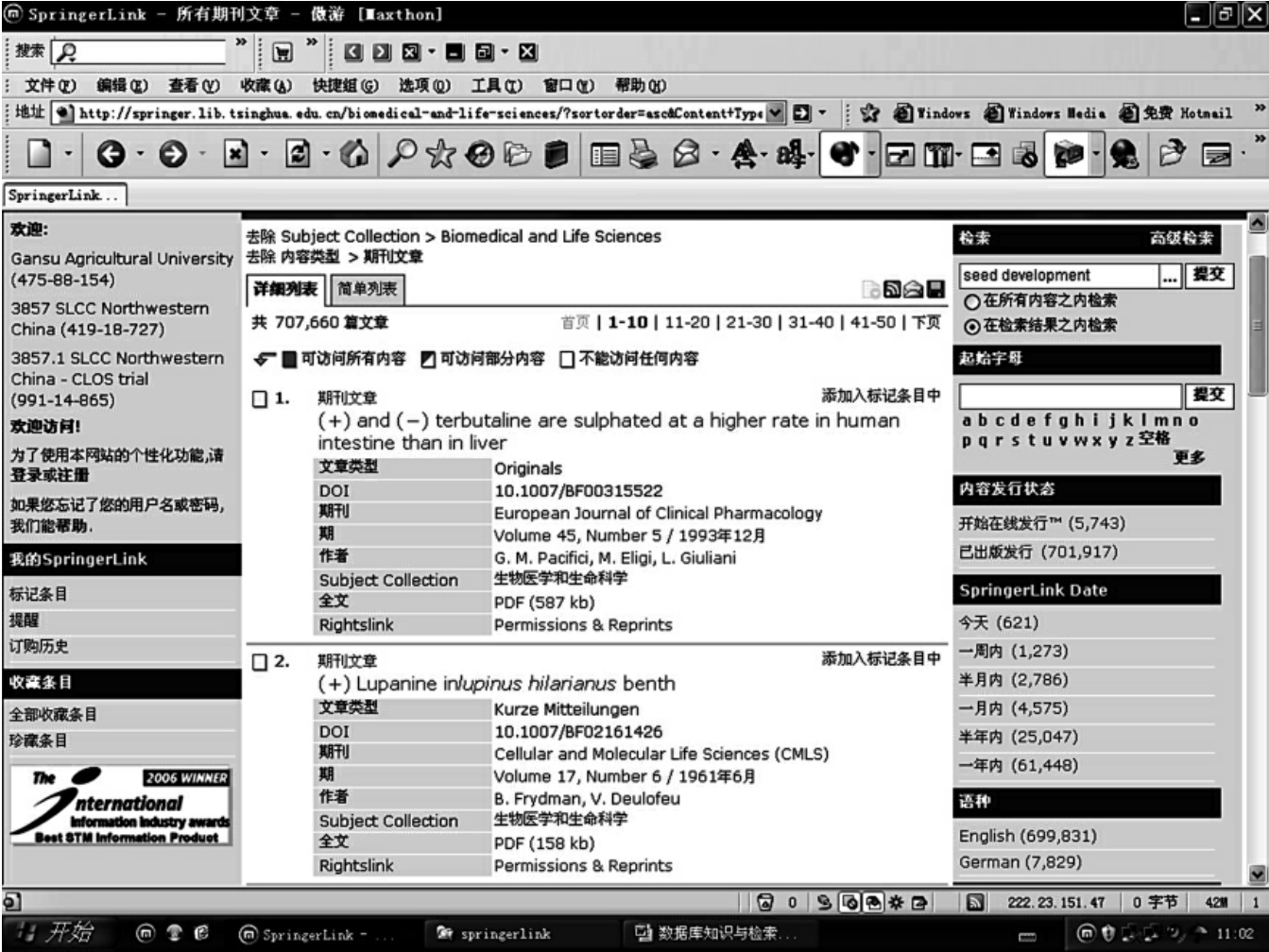Click the shopping cart icon in top toolbar
This screenshot has width=1269, height=952.
(282, 53)
